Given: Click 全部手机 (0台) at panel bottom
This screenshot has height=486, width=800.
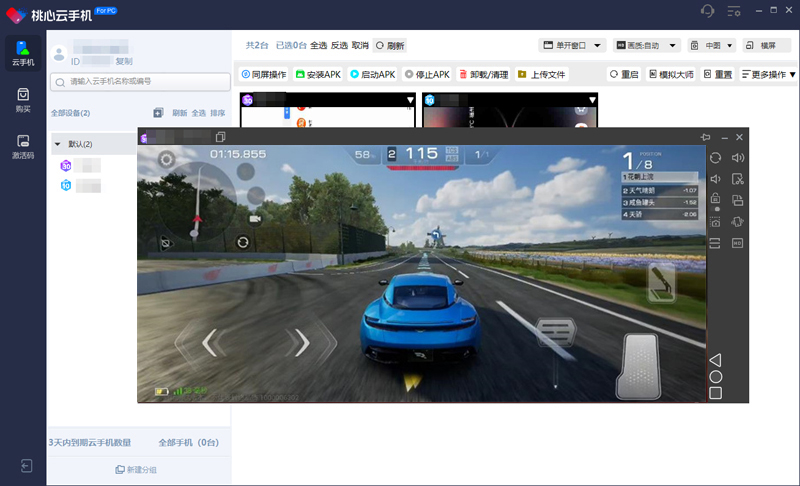Looking at the screenshot, I should 189,443.
